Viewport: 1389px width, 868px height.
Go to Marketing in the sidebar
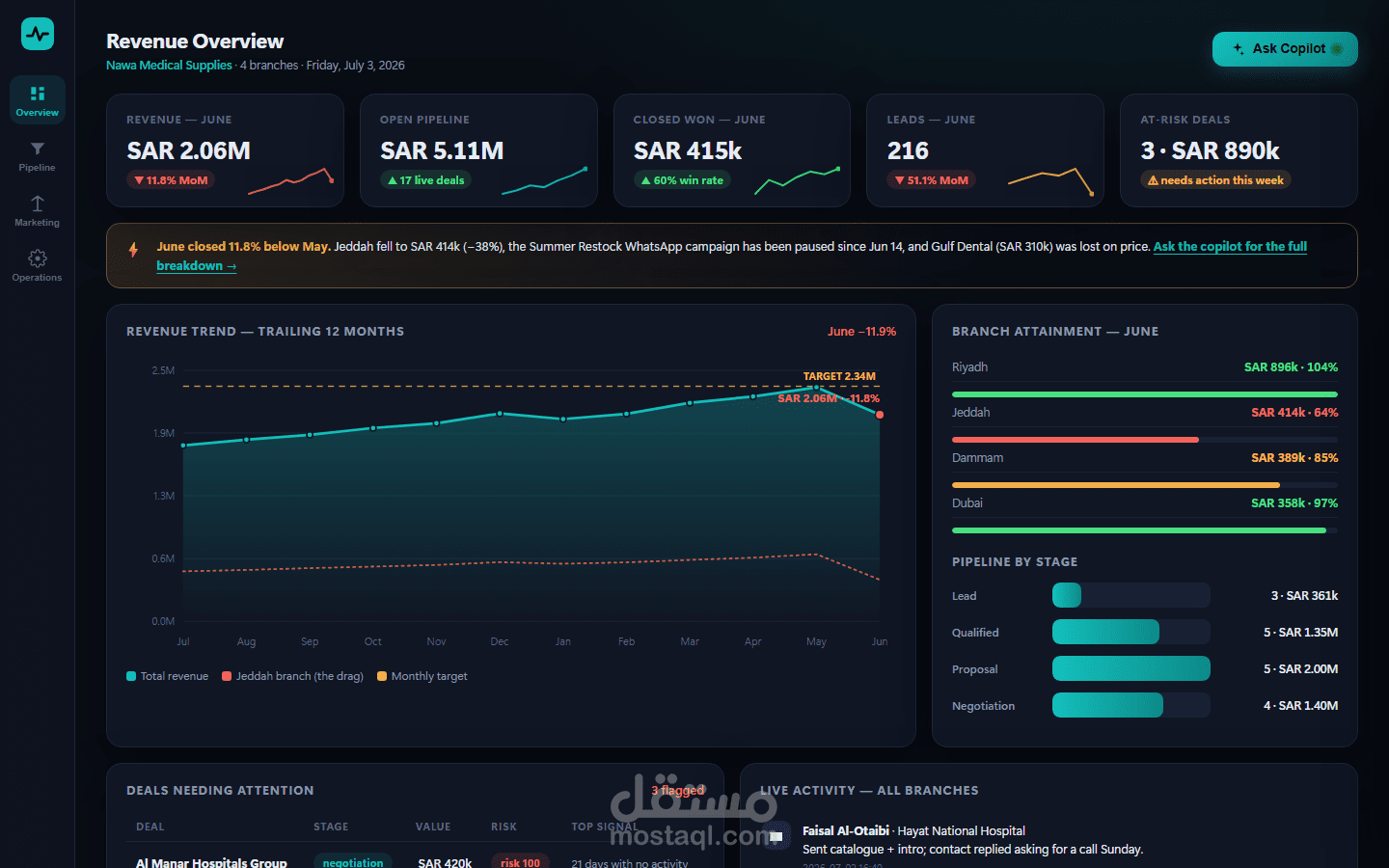click(38, 209)
